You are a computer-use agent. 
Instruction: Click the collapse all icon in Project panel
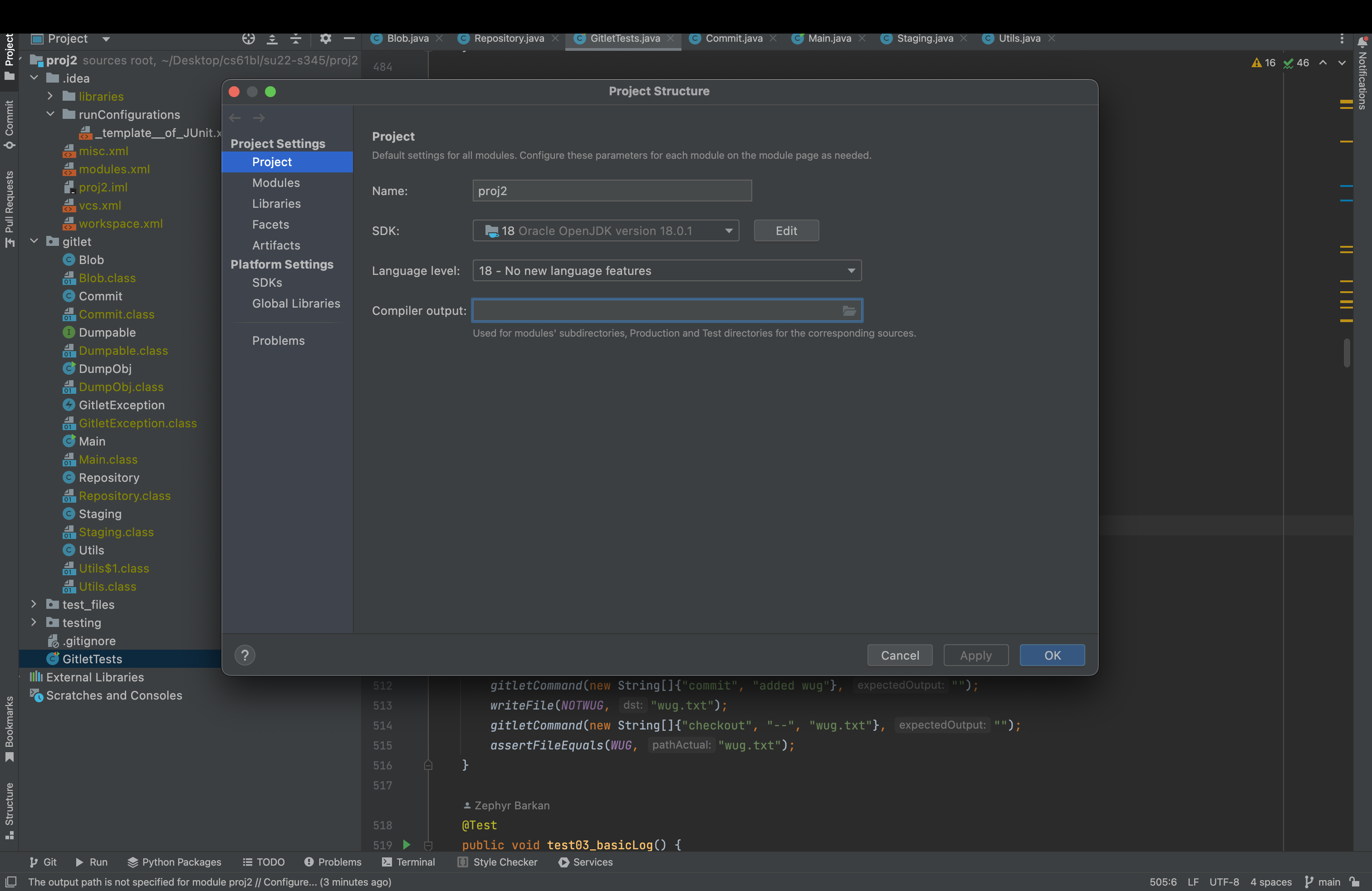[296, 39]
